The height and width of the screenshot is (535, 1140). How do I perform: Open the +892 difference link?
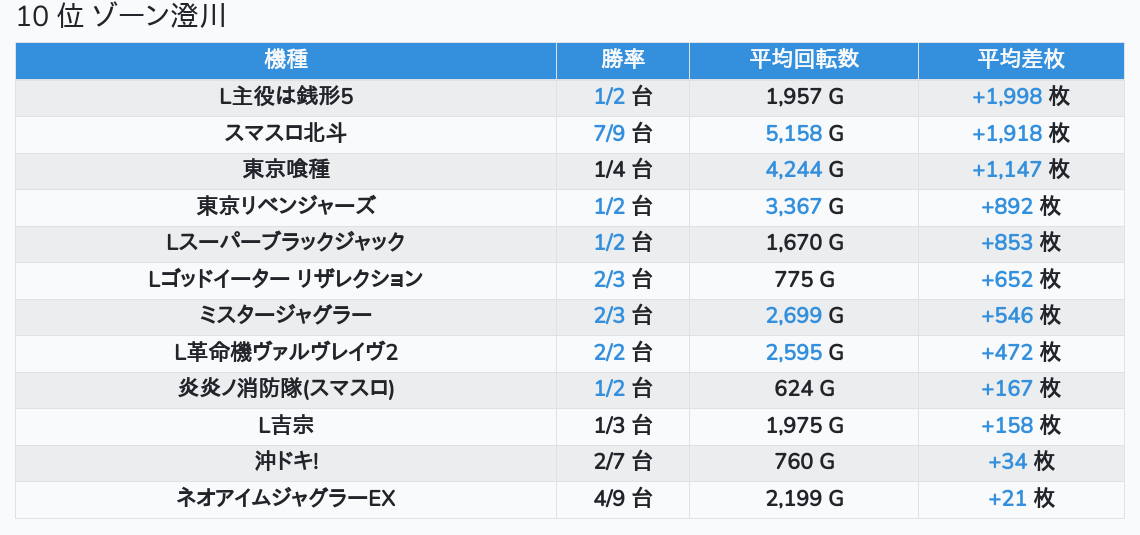[x=1007, y=207]
